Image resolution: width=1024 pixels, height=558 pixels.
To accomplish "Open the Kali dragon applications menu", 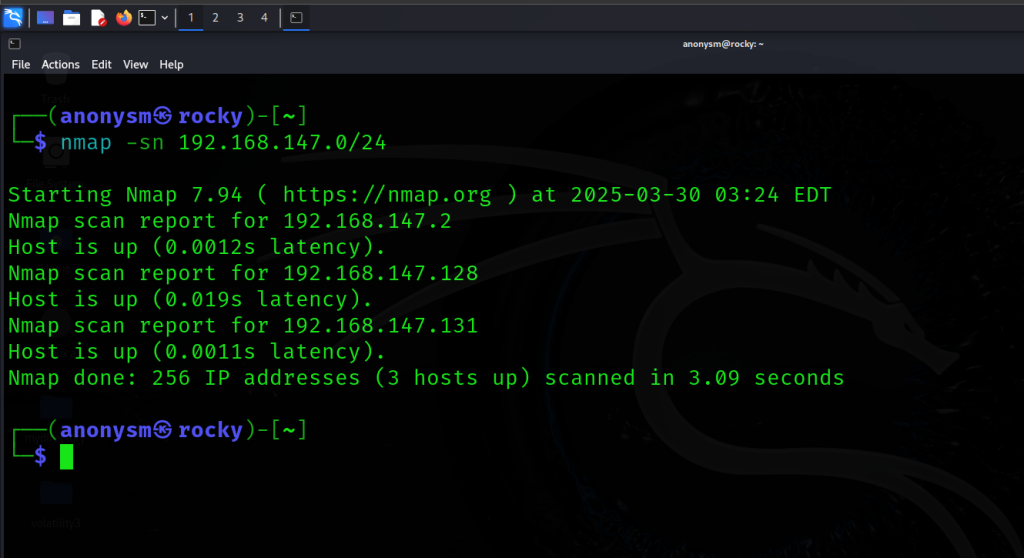I will 13,18.
